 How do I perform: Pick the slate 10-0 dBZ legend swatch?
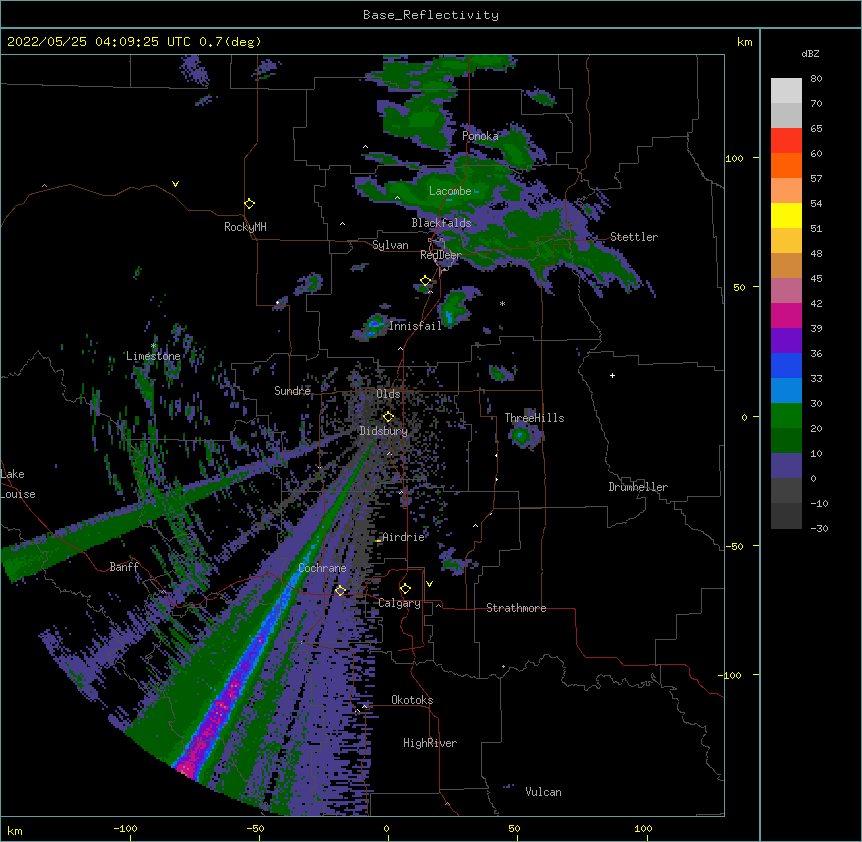coord(786,466)
